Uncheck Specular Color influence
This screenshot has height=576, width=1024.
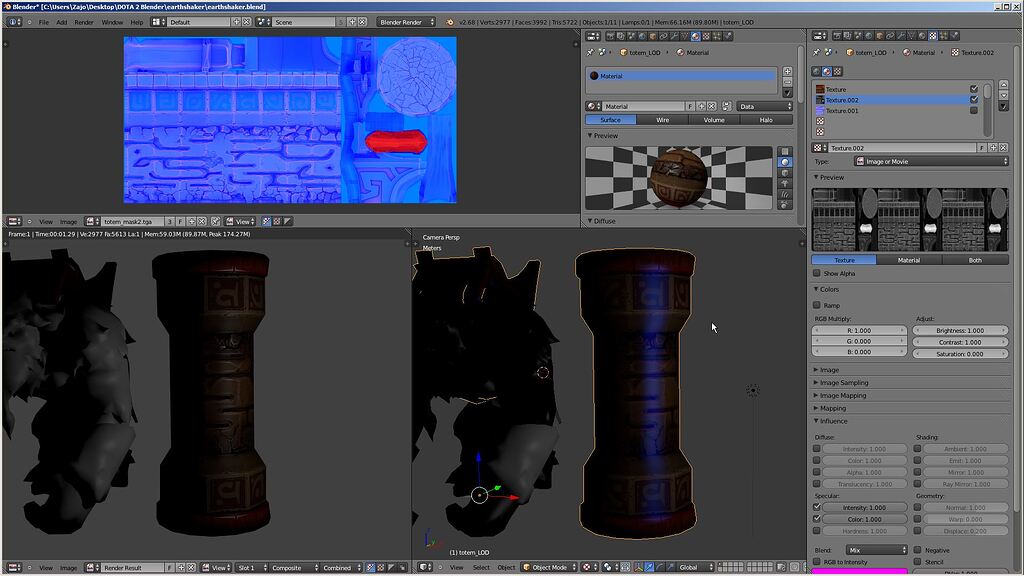tap(816, 519)
